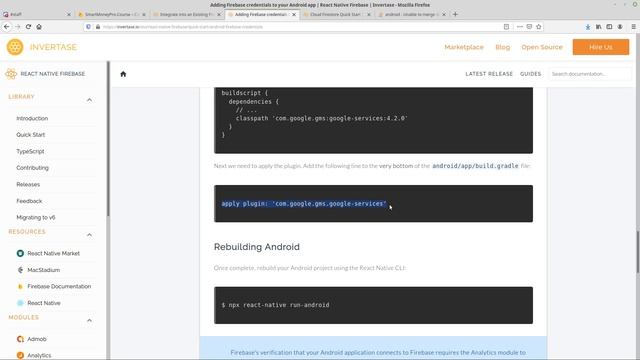640x360 pixels.
Task: Click the classpath google-services code line
Action: (321, 118)
